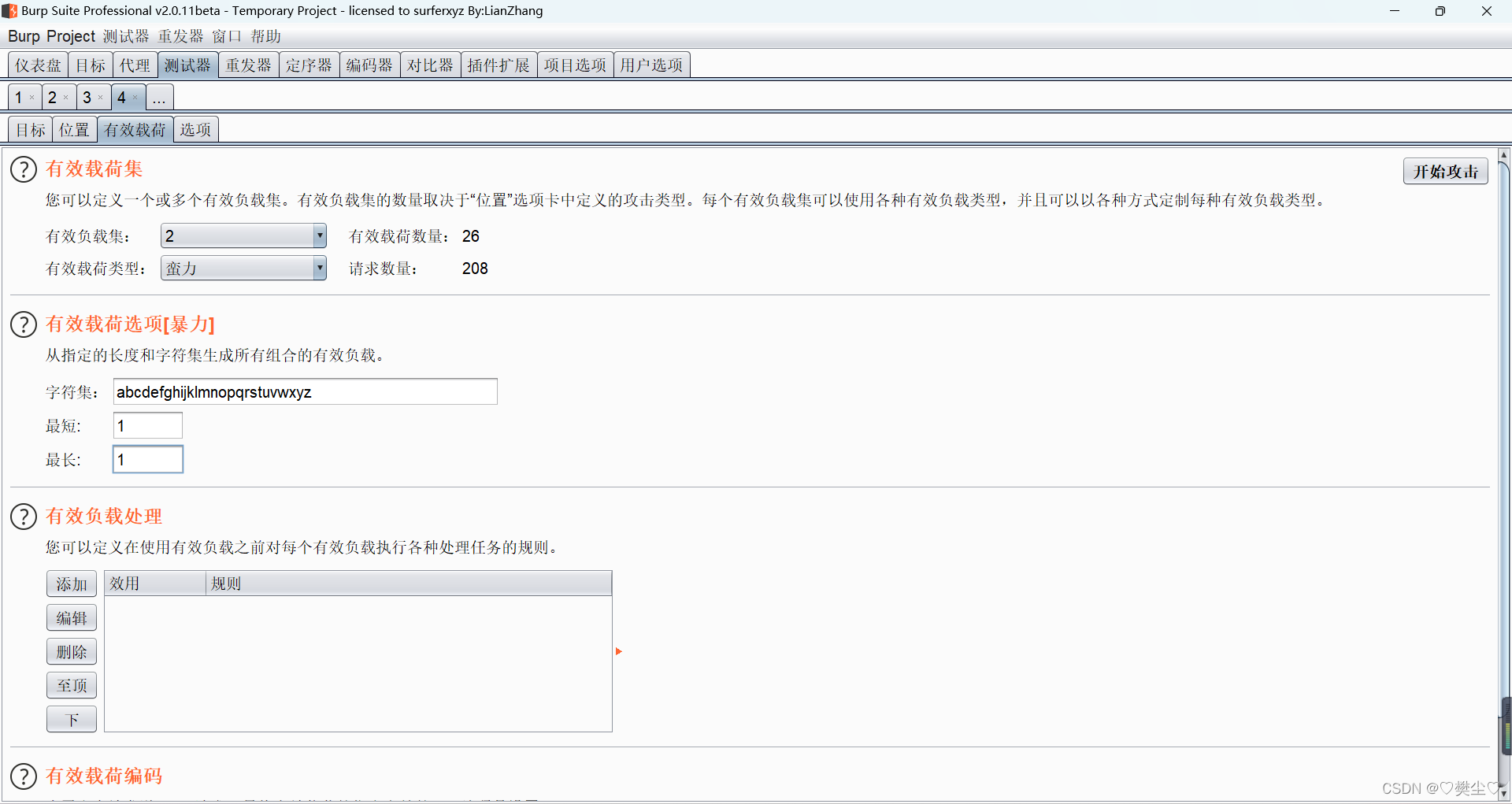The image size is (1512, 804).
Task: Open help for 有效载荷集 section
Action: click(x=24, y=169)
